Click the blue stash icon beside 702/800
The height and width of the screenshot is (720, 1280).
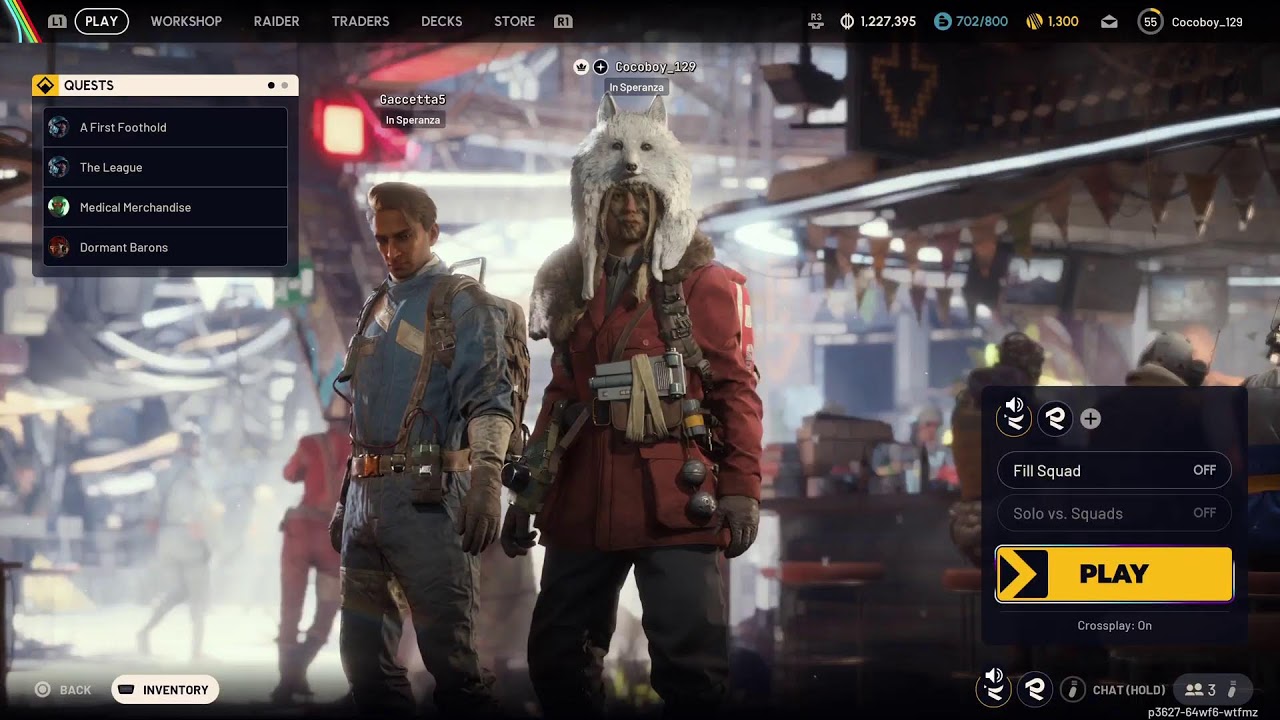[942, 21]
